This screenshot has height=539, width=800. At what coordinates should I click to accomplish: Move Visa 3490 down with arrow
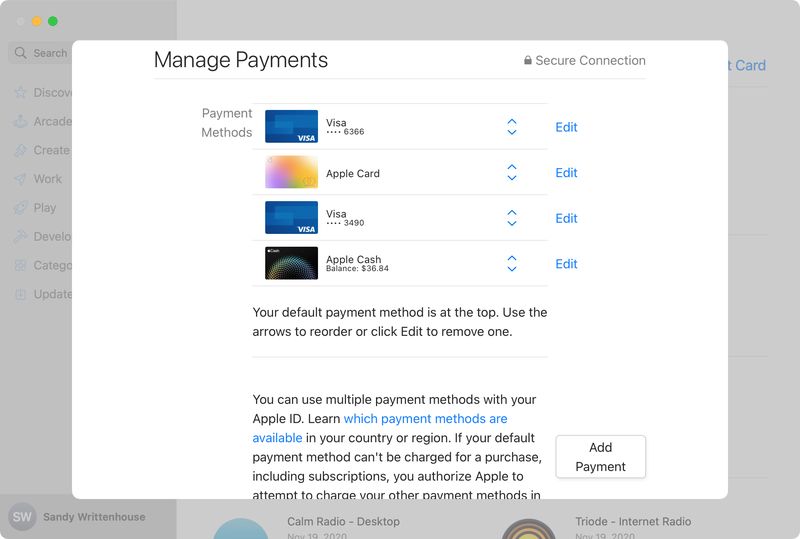pyautogui.click(x=512, y=223)
